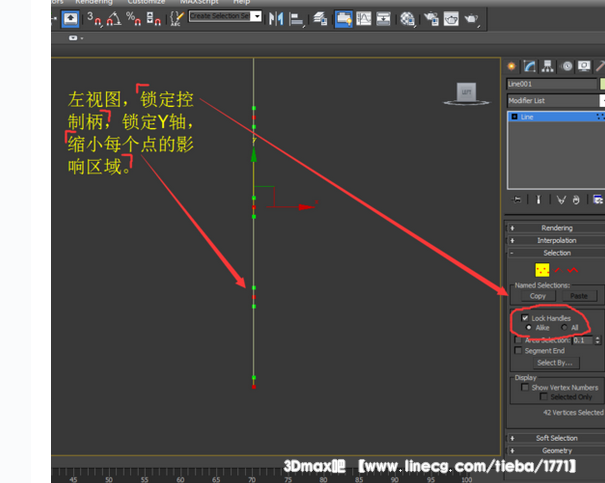Open the Create panel tab icon

tap(511, 67)
